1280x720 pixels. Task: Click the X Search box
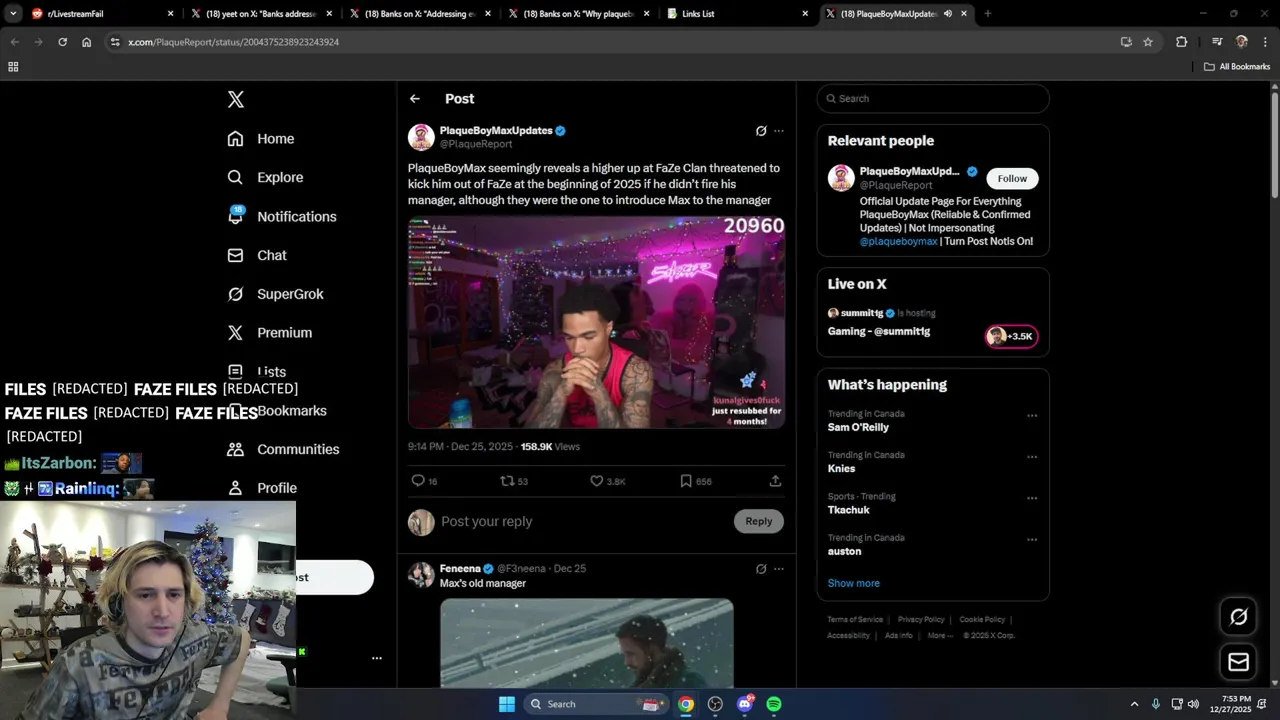tap(933, 99)
